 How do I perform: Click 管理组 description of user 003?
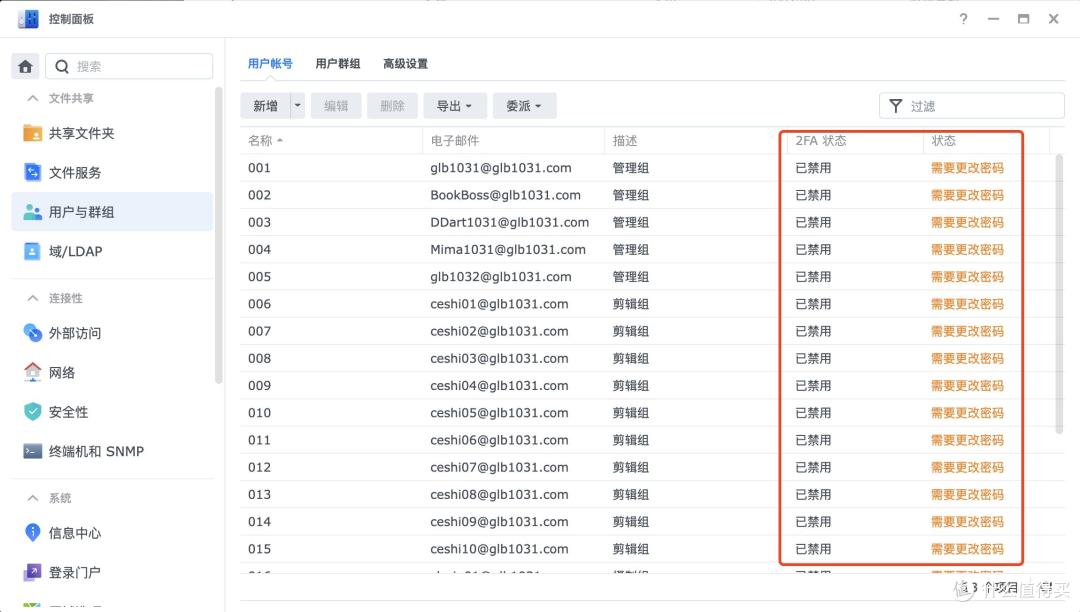(x=630, y=222)
